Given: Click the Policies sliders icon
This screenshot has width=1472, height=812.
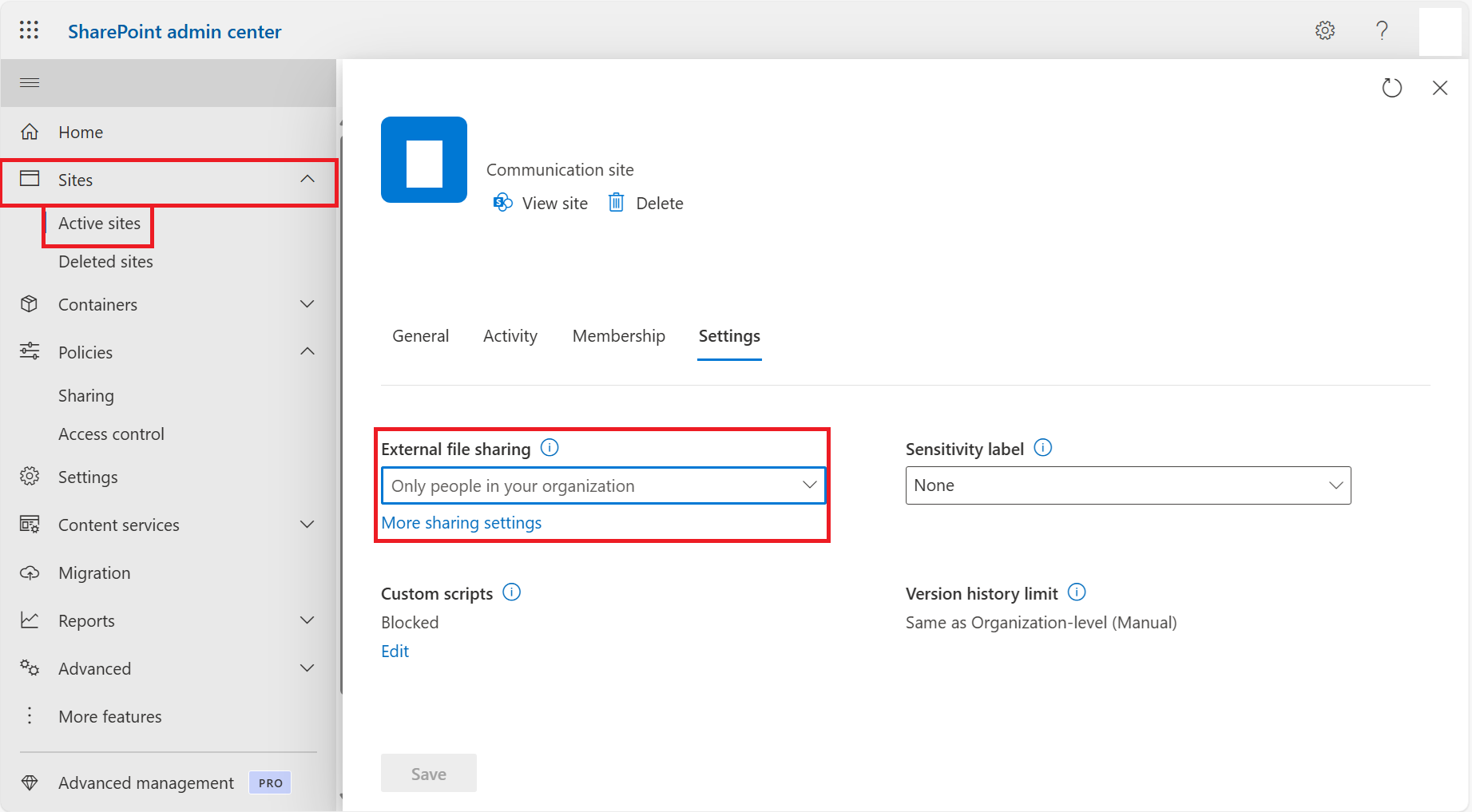Looking at the screenshot, I should 30,351.
